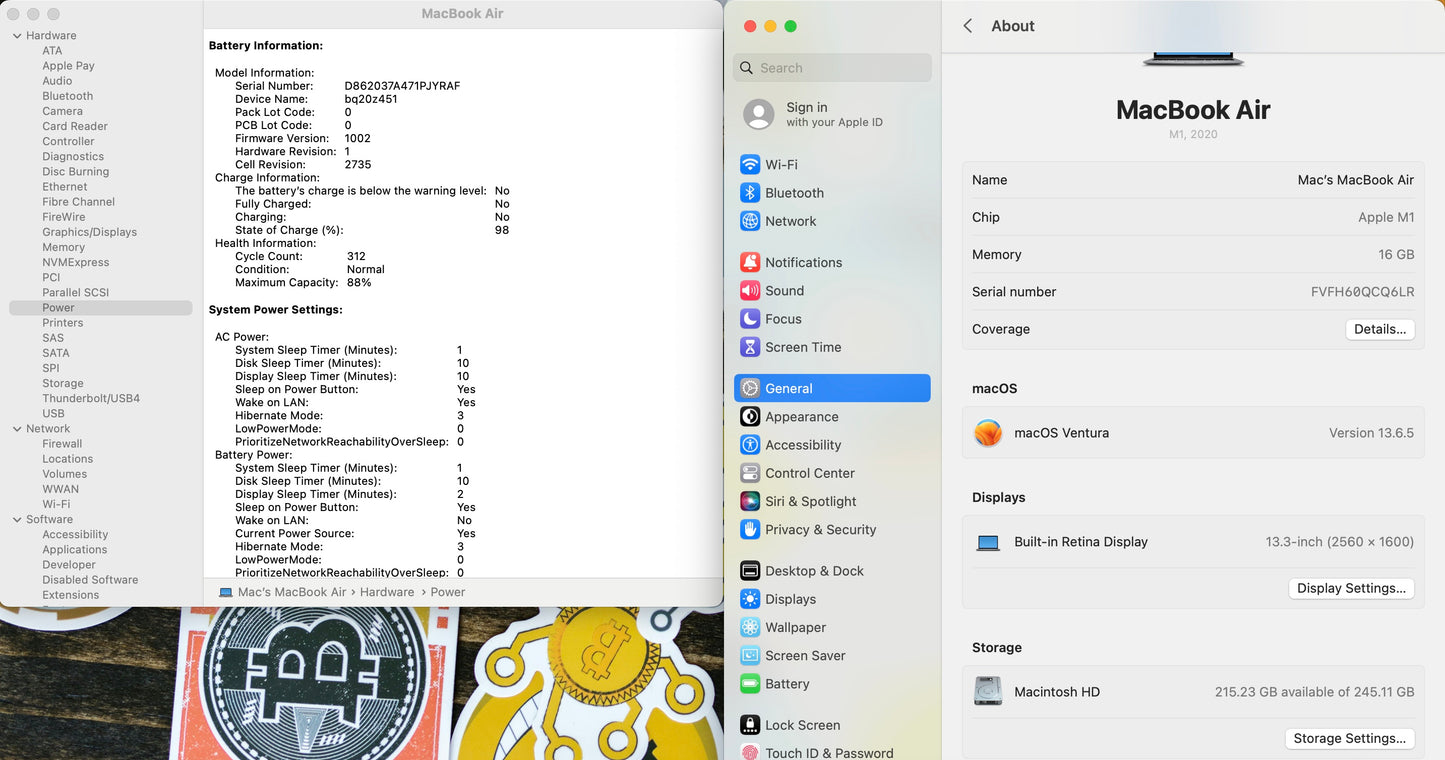Image resolution: width=1445 pixels, height=760 pixels.
Task: Click Cycle Count value 312
Action: [356, 256]
